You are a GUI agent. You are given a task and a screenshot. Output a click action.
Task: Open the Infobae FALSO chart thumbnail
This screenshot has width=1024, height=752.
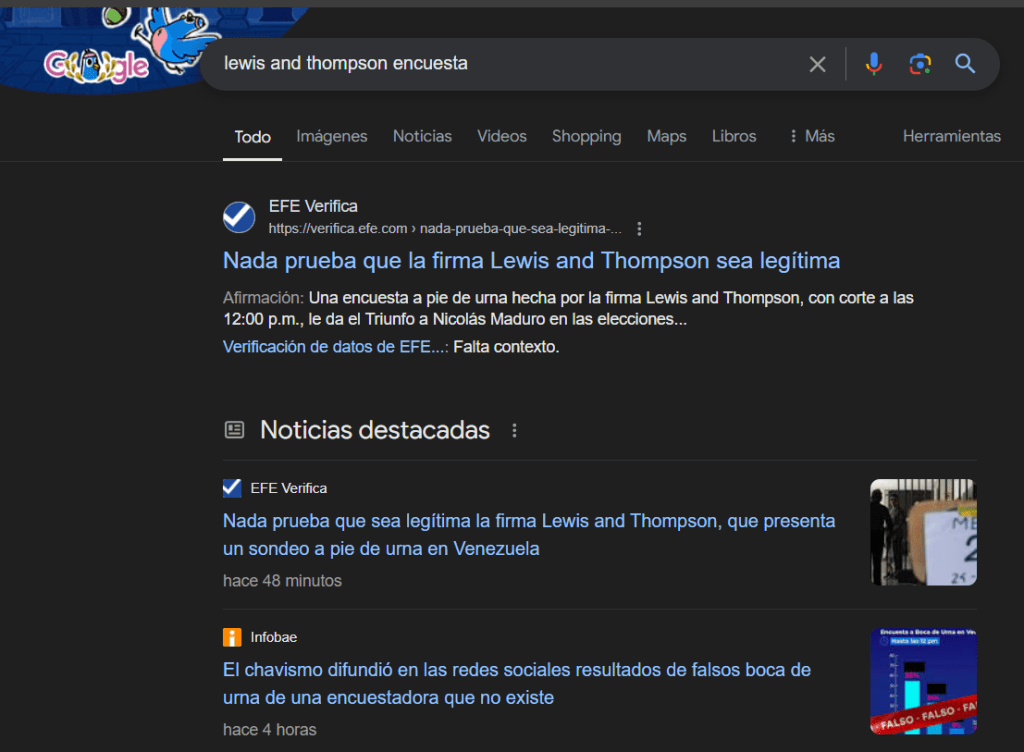coord(923,681)
